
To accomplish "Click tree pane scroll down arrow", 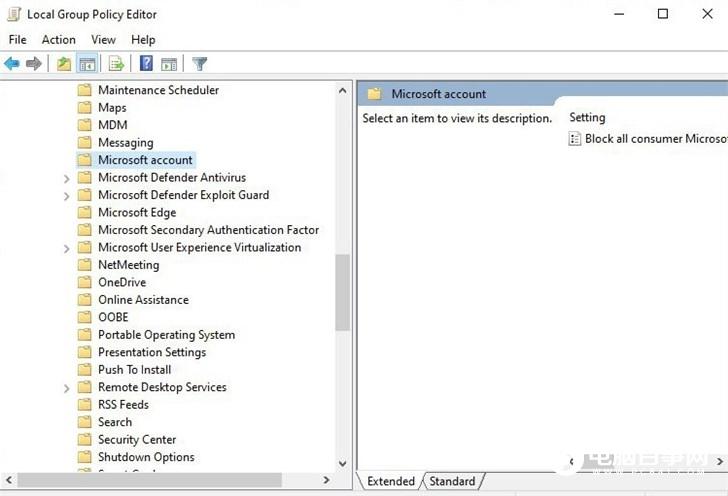I will pos(343,463).
